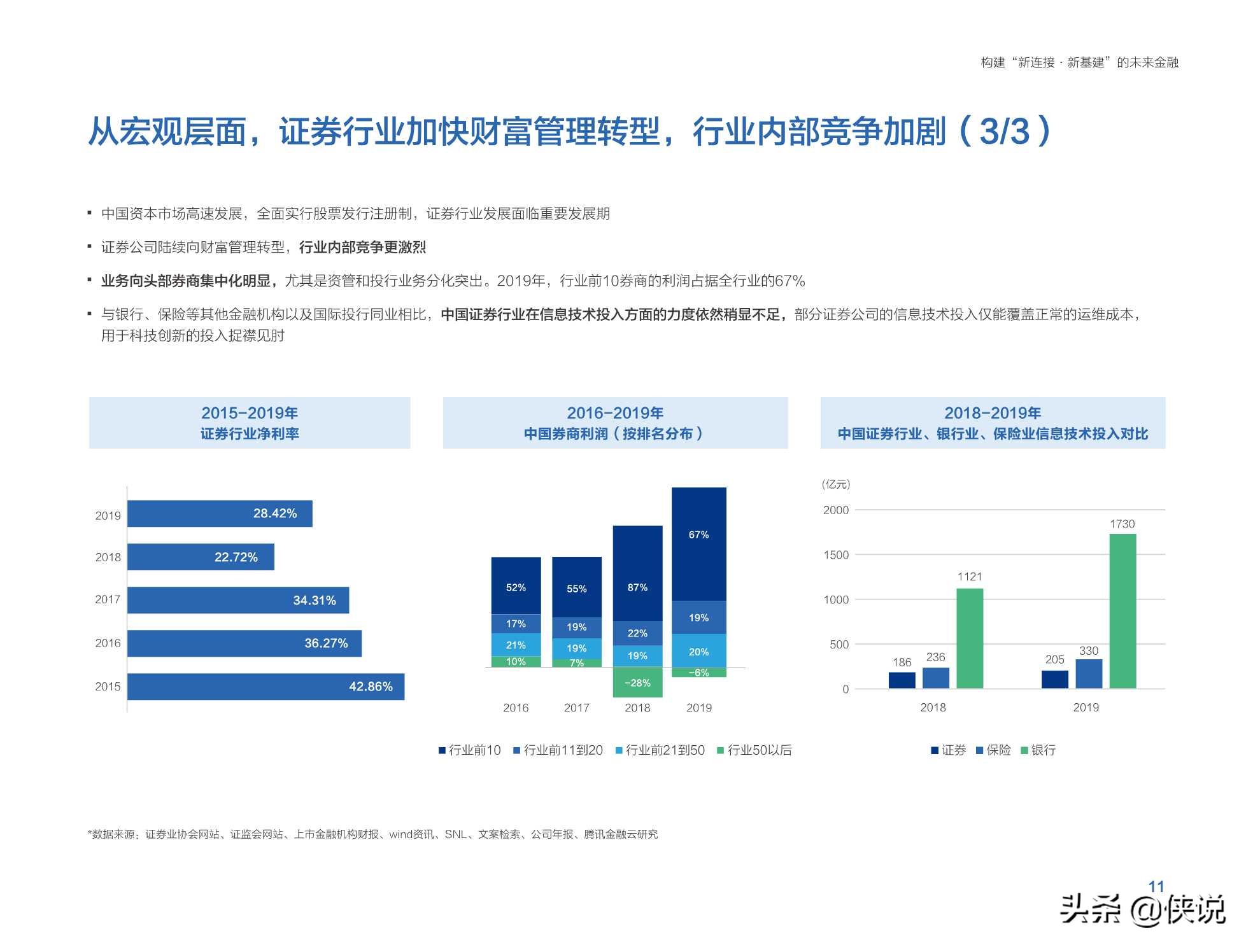The image size is (1253, 952).
Task: Click legend swatch for 行业前10
Action: click(x=442, y=750)
